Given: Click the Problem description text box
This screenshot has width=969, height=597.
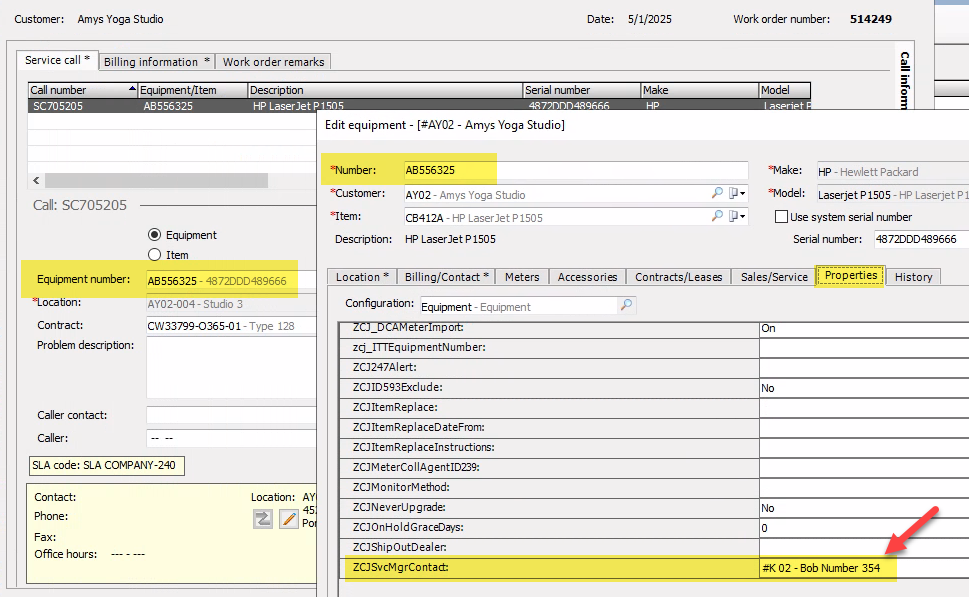Looking at the screenshot, I should (231, 368).
